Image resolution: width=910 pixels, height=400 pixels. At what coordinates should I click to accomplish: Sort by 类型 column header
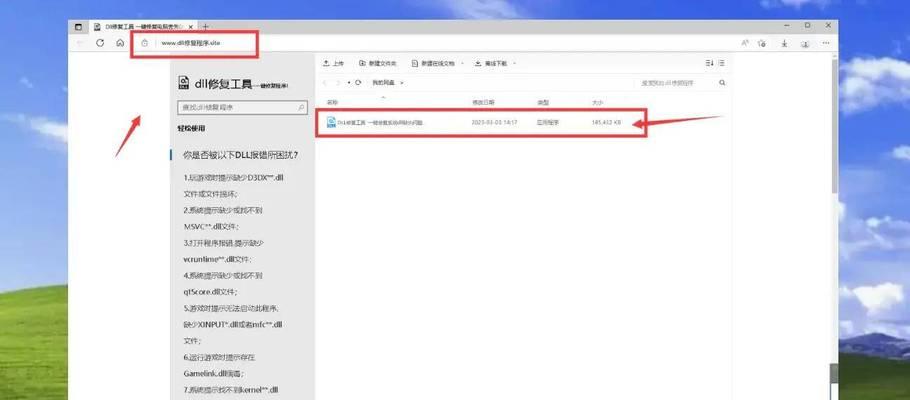pos(543,102)
